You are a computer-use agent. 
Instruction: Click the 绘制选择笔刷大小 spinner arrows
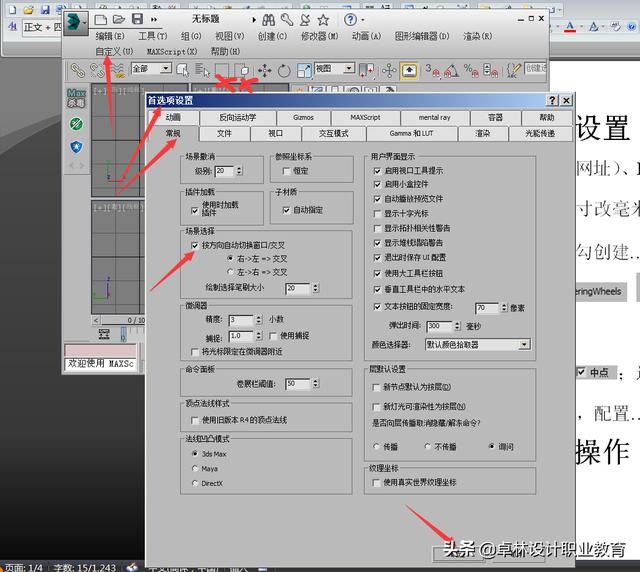click(316, 288)
